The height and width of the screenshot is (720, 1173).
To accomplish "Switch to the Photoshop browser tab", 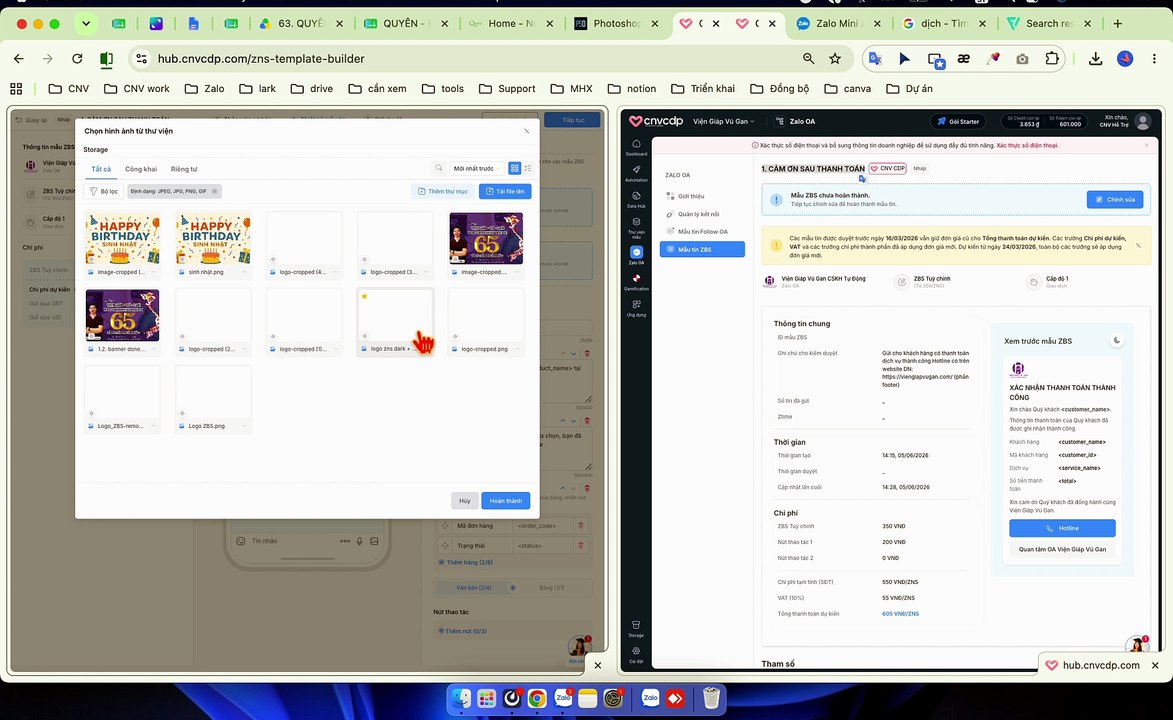I will 616,24.
